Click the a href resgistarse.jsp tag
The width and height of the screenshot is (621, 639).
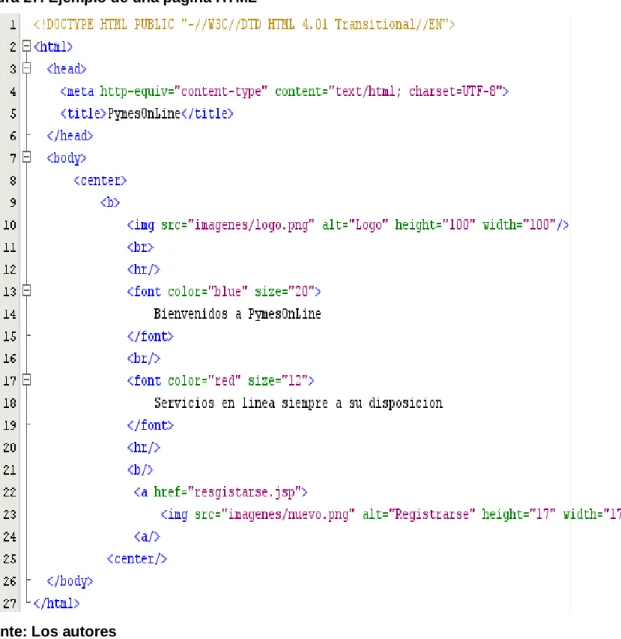220,492
